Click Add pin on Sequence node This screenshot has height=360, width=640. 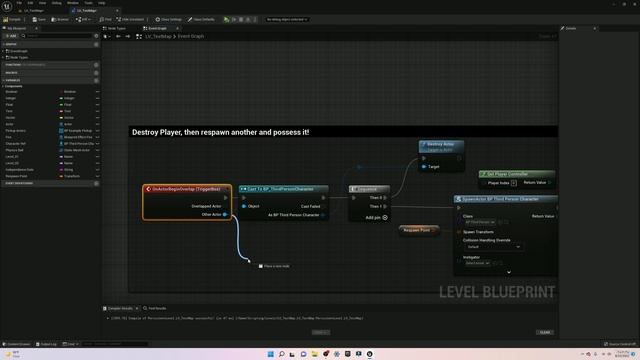point(376,218)
